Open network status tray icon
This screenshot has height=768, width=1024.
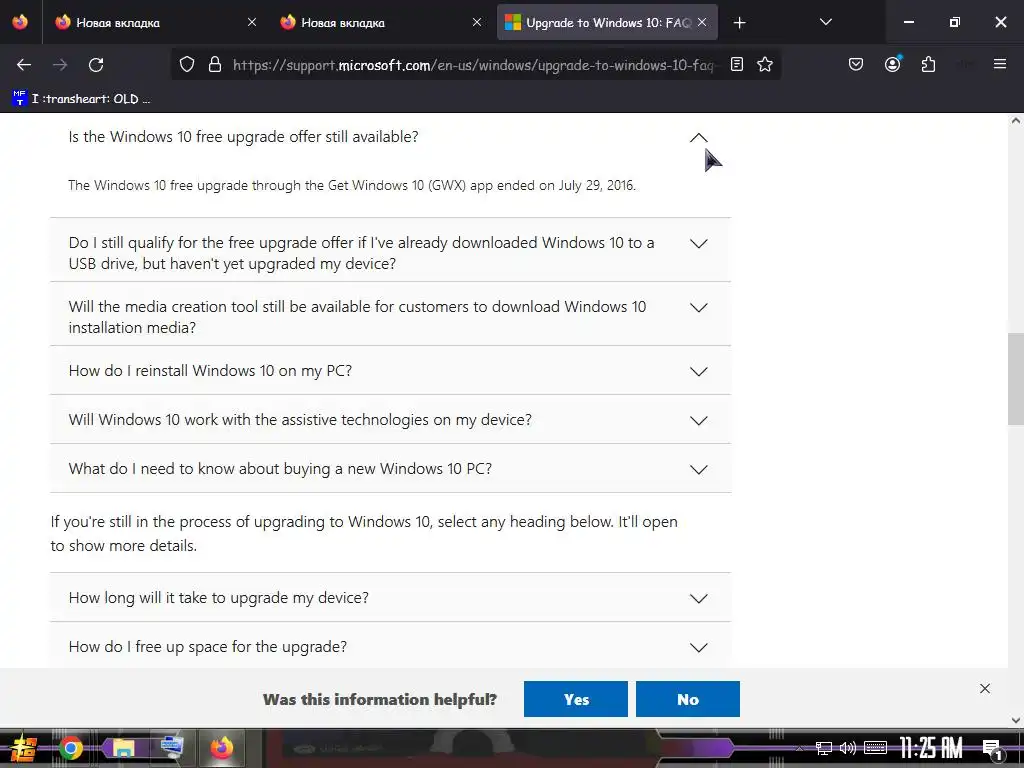(x=824, y=748)
